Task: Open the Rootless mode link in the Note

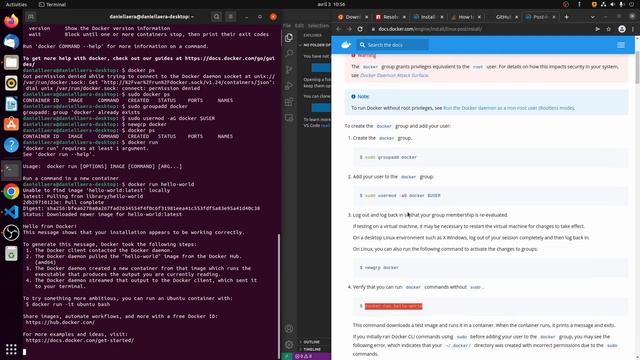Action: click(509, 108)
